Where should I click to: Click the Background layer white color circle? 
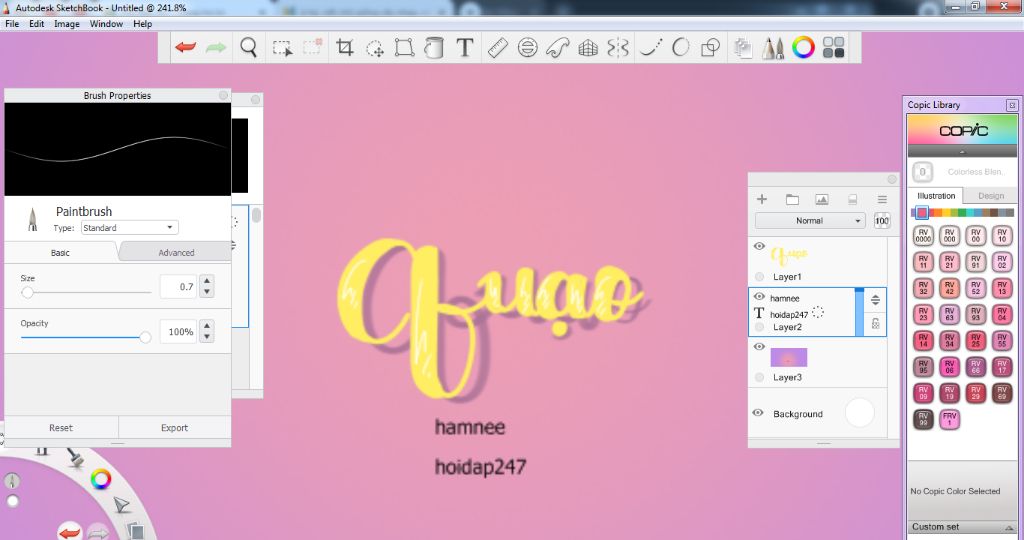tap(859, 413)
